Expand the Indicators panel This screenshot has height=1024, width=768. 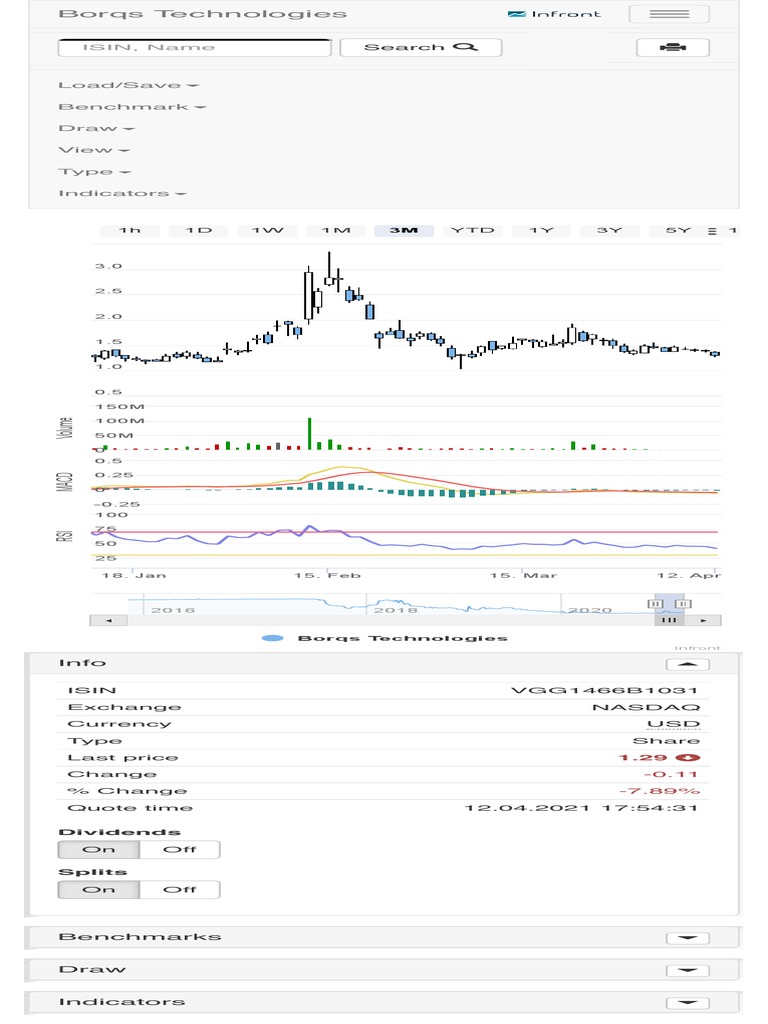(x=688, y=1002)
